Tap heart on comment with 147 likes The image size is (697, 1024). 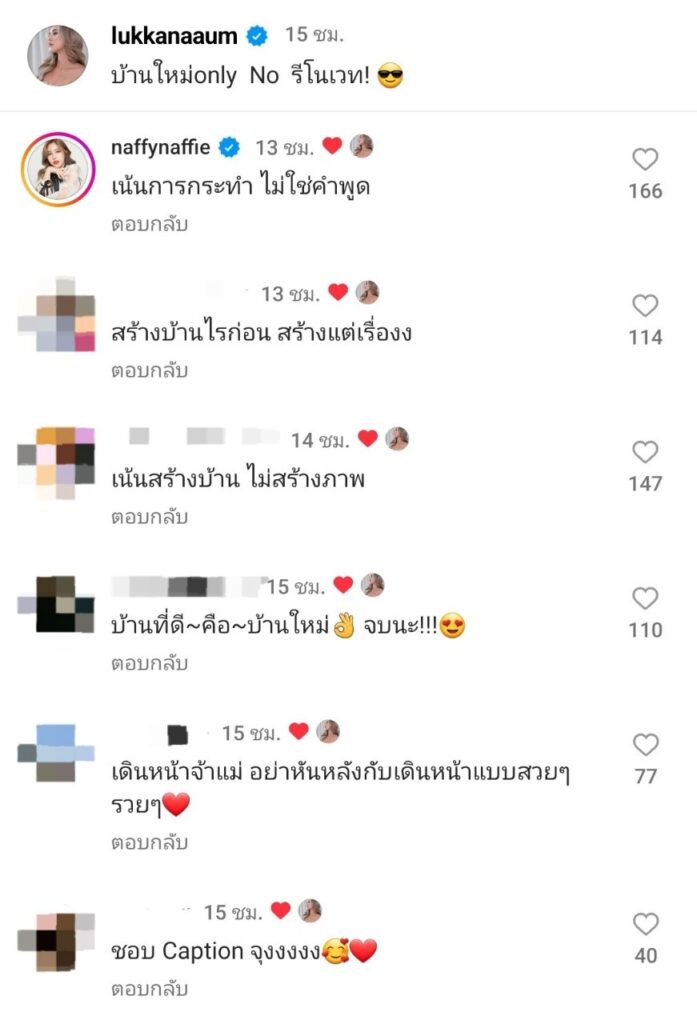coord(645,451)
